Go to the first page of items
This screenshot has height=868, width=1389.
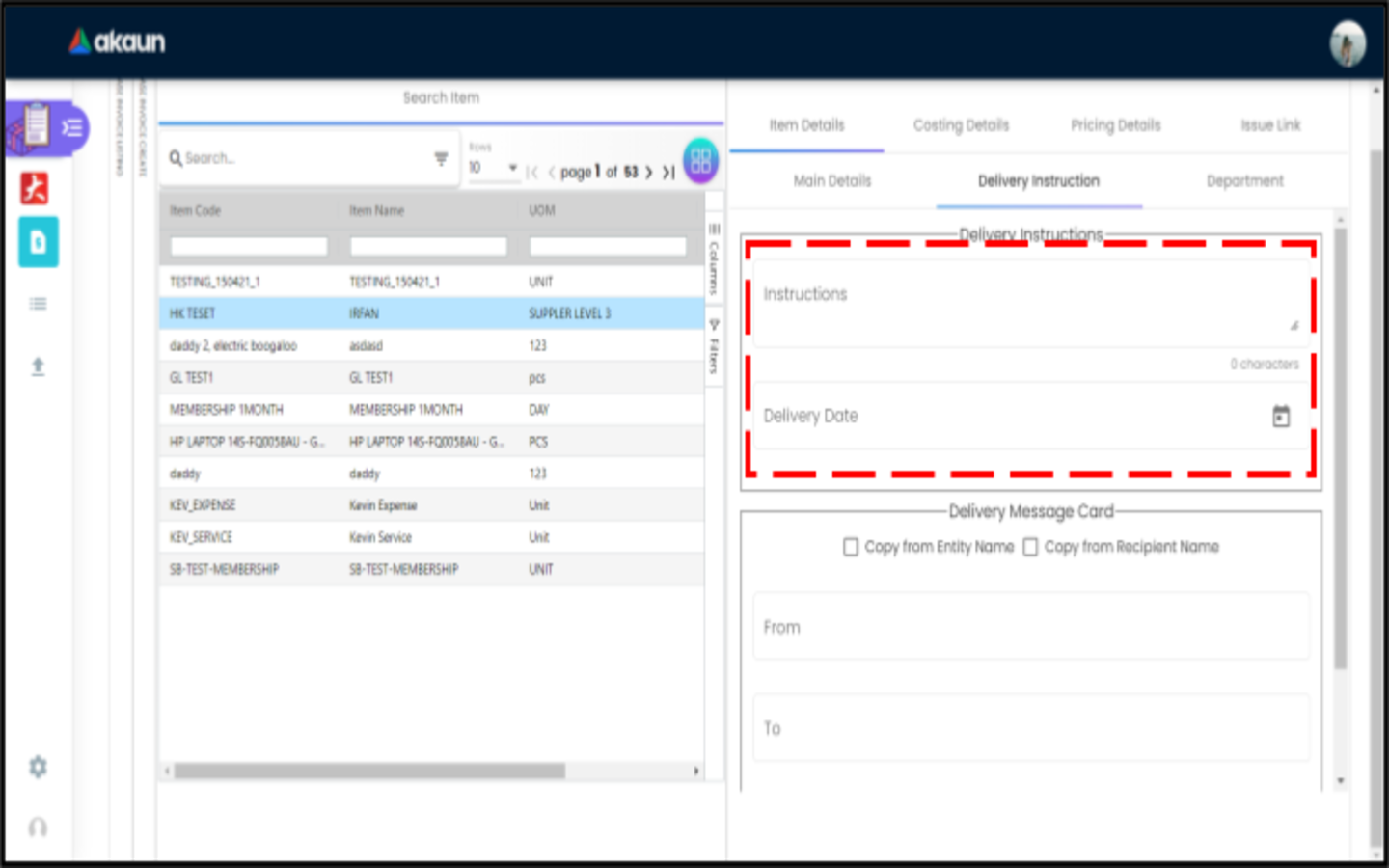[x=531, y=172]
